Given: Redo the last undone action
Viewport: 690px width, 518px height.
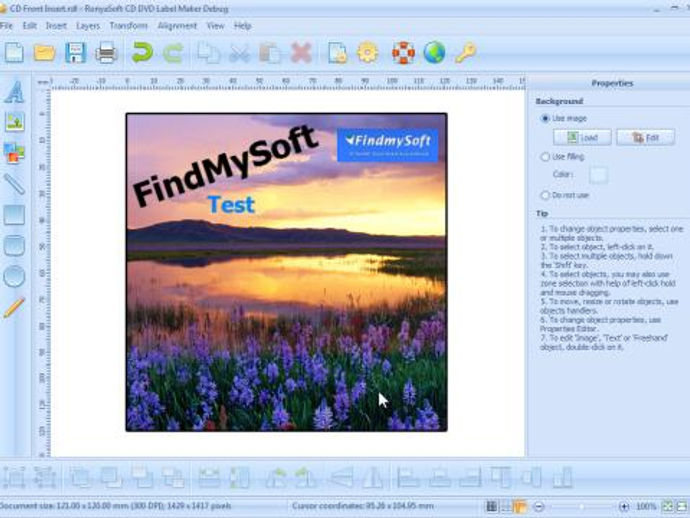Looking at the screenshot, I should [x=173, y=53].
